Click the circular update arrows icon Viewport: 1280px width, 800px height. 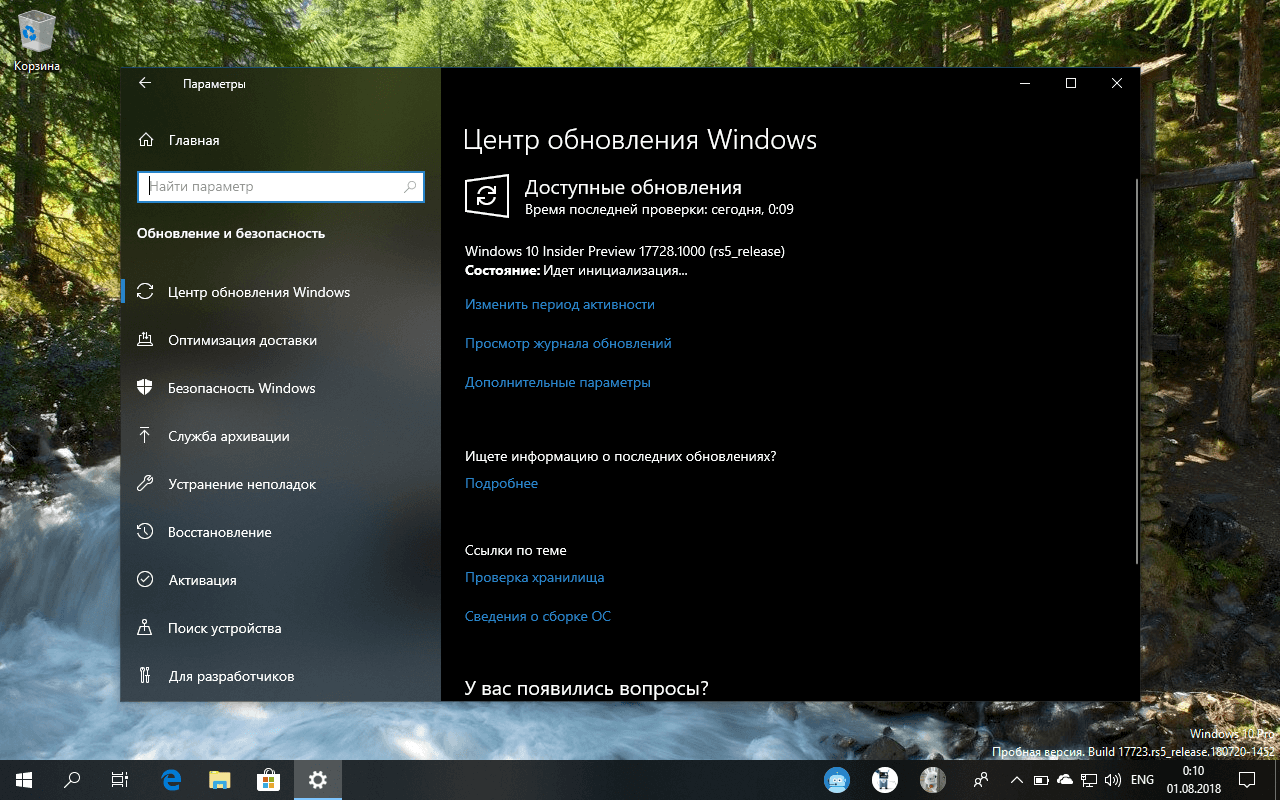coord(486,196)
